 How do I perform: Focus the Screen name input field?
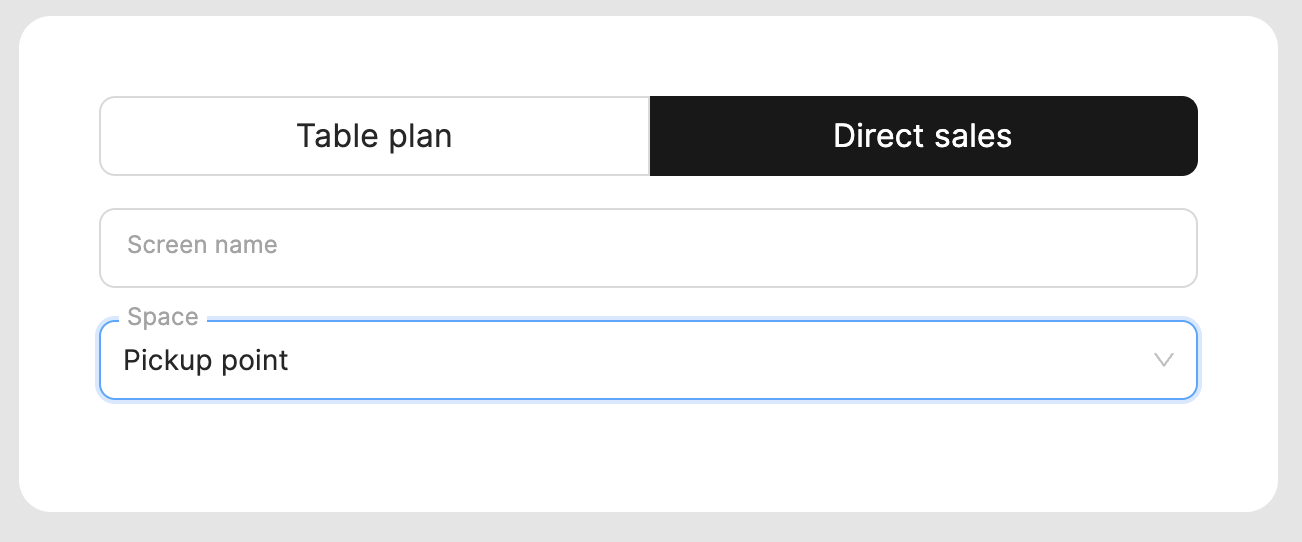pyautogui.click(x=648, y=248)
